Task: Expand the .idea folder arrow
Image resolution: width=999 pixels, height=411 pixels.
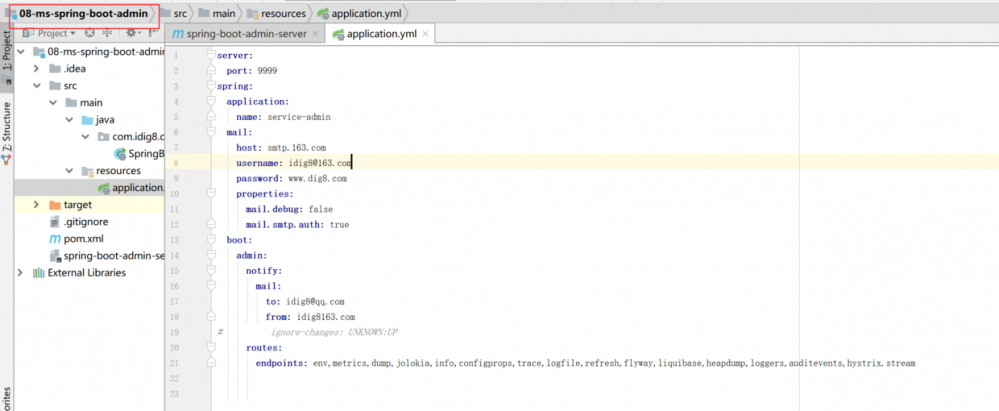Action: pos(37,69)
